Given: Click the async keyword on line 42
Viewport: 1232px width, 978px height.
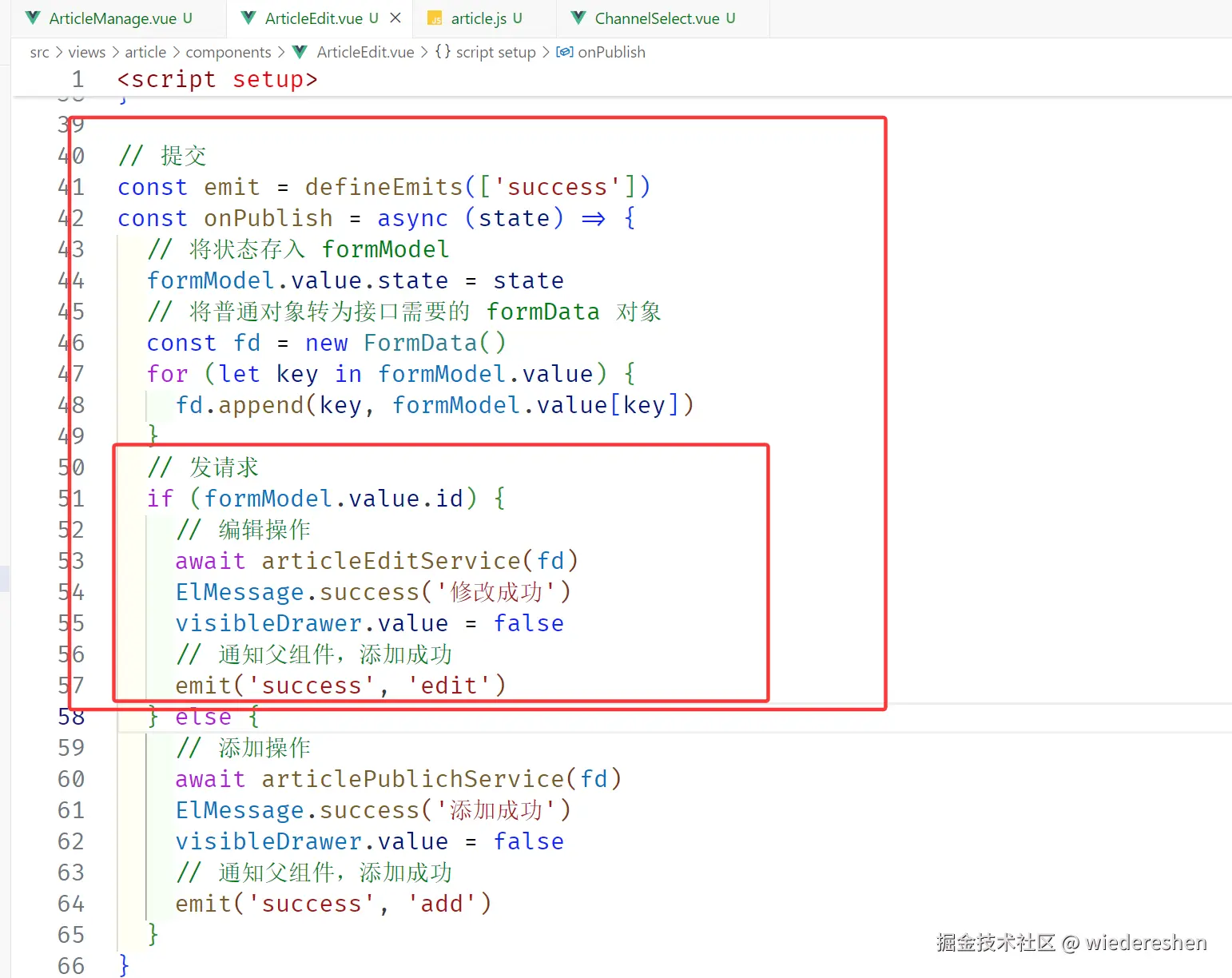Looking at the screenshot, I should [413, 218].
